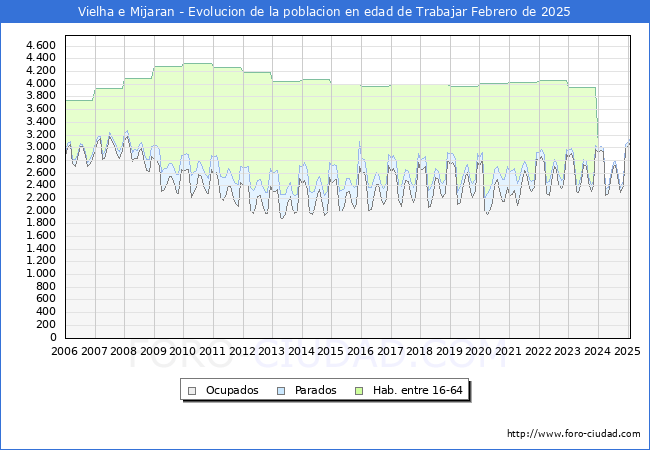Click the 2013 x-axis label
Screen dimensions: 650x450
tap(272, 351)
